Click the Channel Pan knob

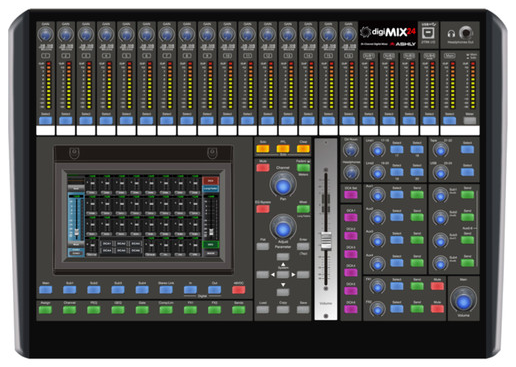(283, 185)
